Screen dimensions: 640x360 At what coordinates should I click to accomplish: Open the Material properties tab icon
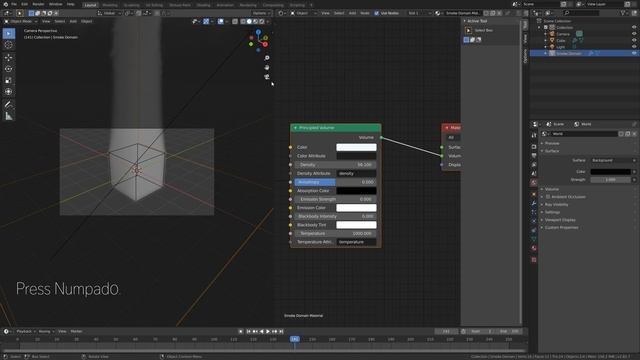click(x=534, y=248)
